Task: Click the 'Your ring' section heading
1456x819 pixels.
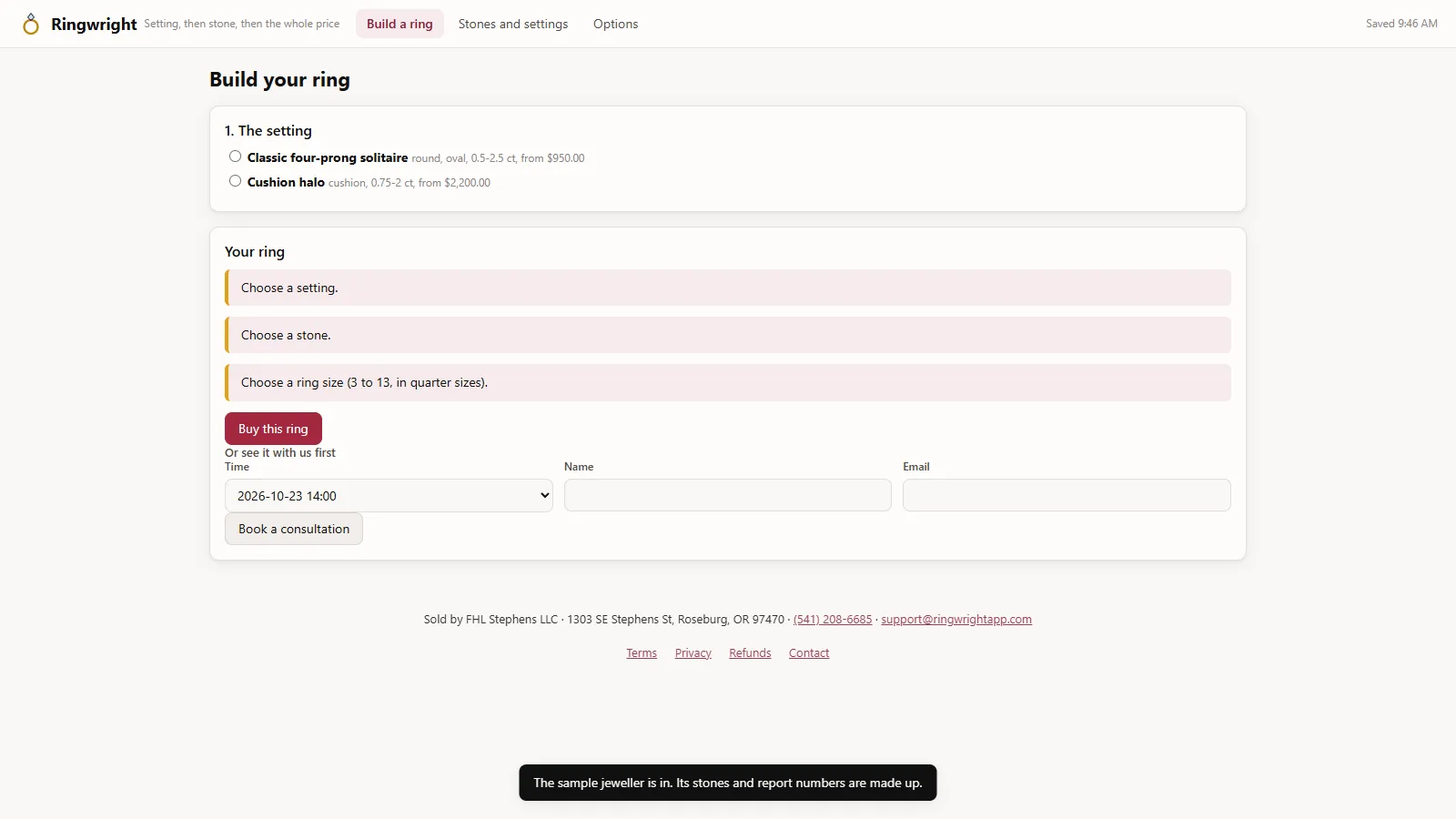Action: point(255,252)
